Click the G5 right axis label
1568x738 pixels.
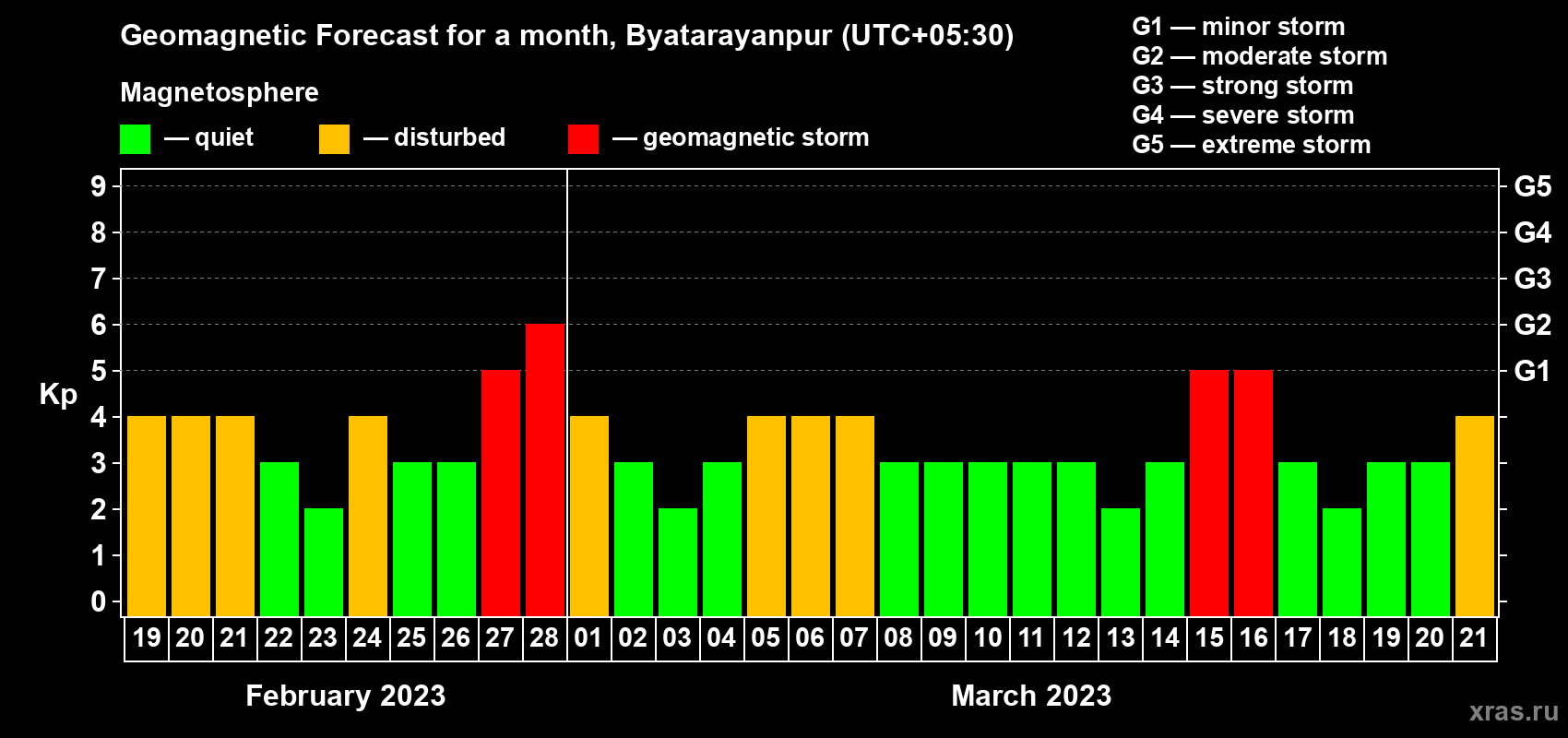[x=1533, y=186]
